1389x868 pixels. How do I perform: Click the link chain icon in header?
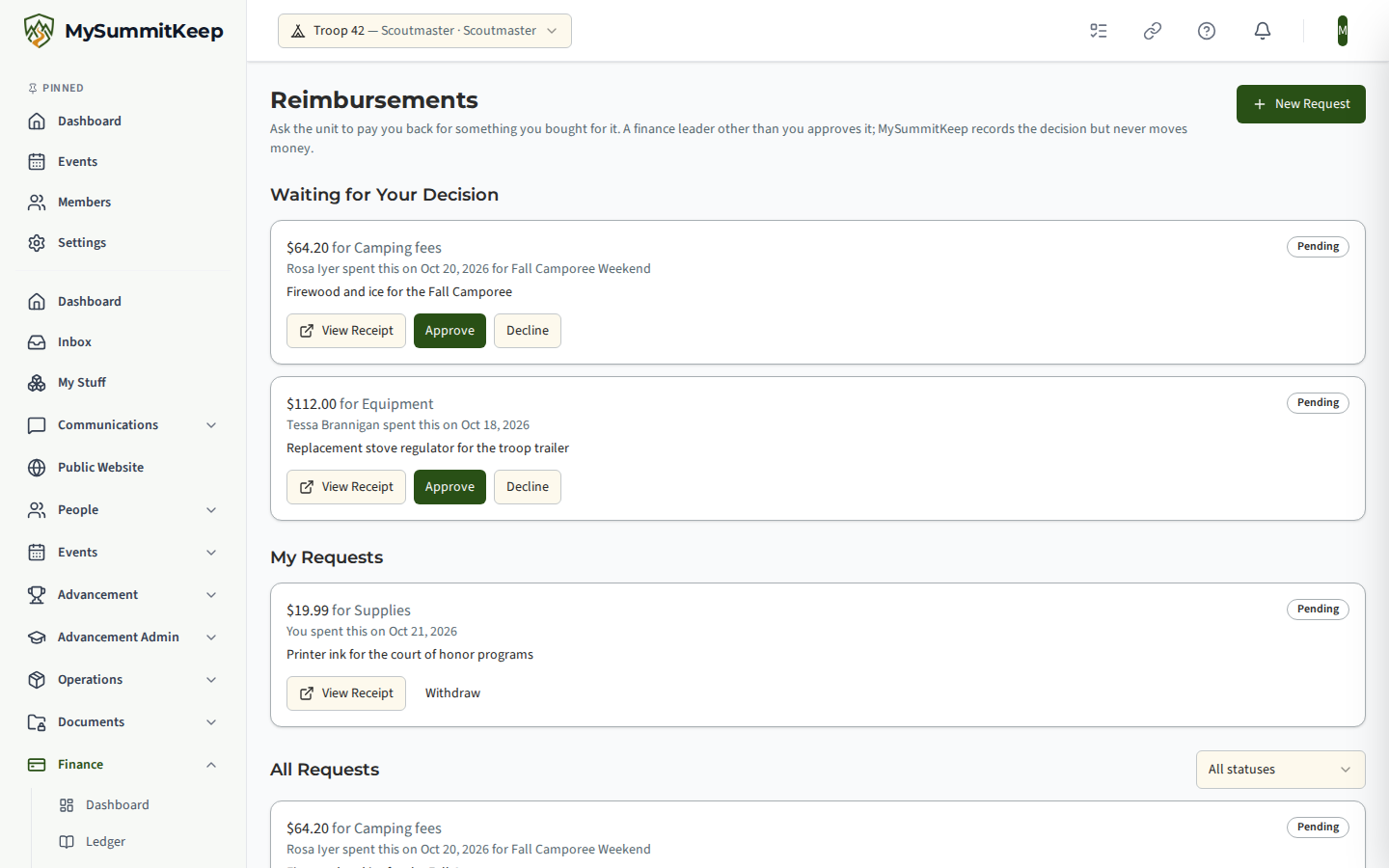click(x=1153, y=31)
